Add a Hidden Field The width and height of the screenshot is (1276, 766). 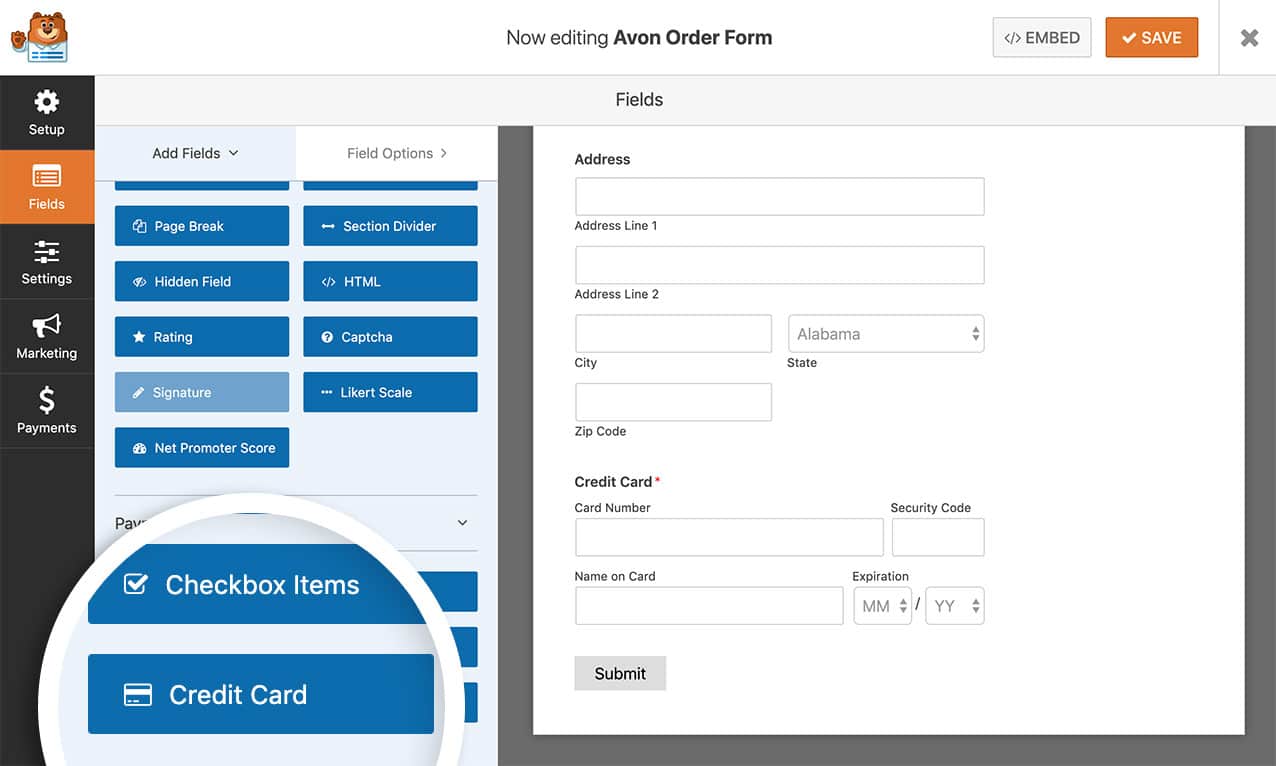(202, 282)
